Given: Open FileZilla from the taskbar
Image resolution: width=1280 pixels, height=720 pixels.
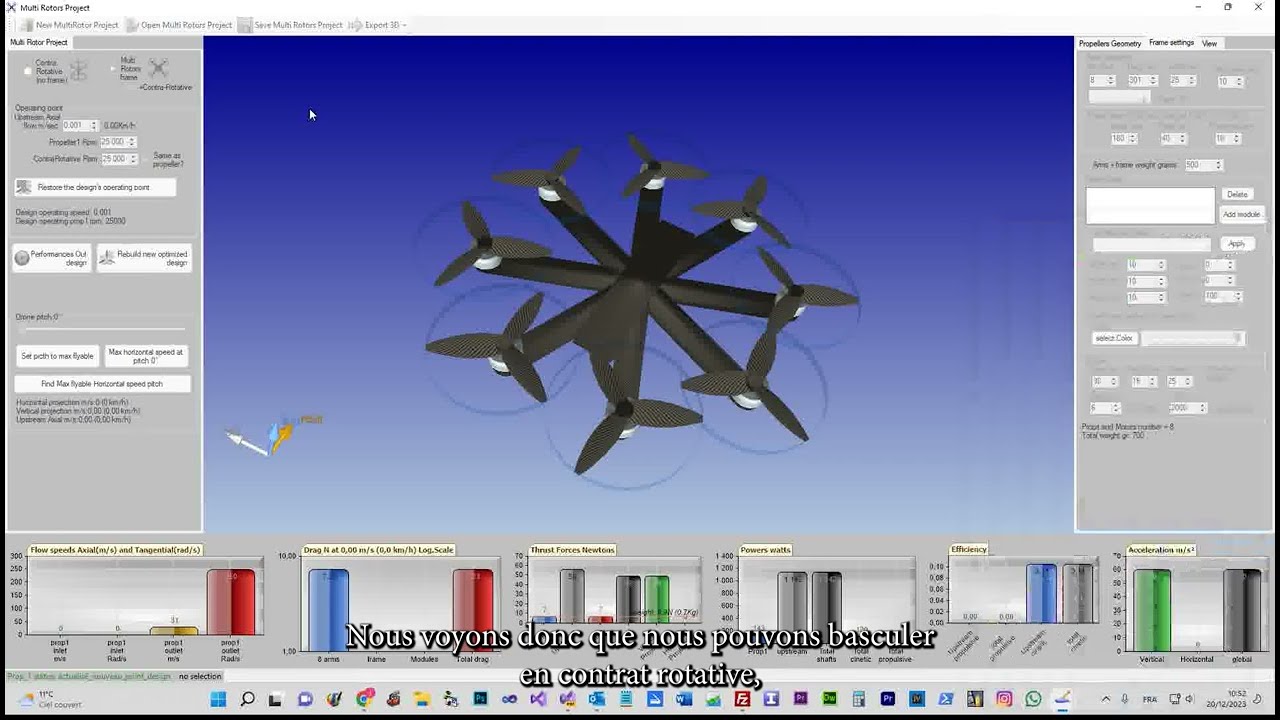Looking at the screenshot, I should coord(742,699).
